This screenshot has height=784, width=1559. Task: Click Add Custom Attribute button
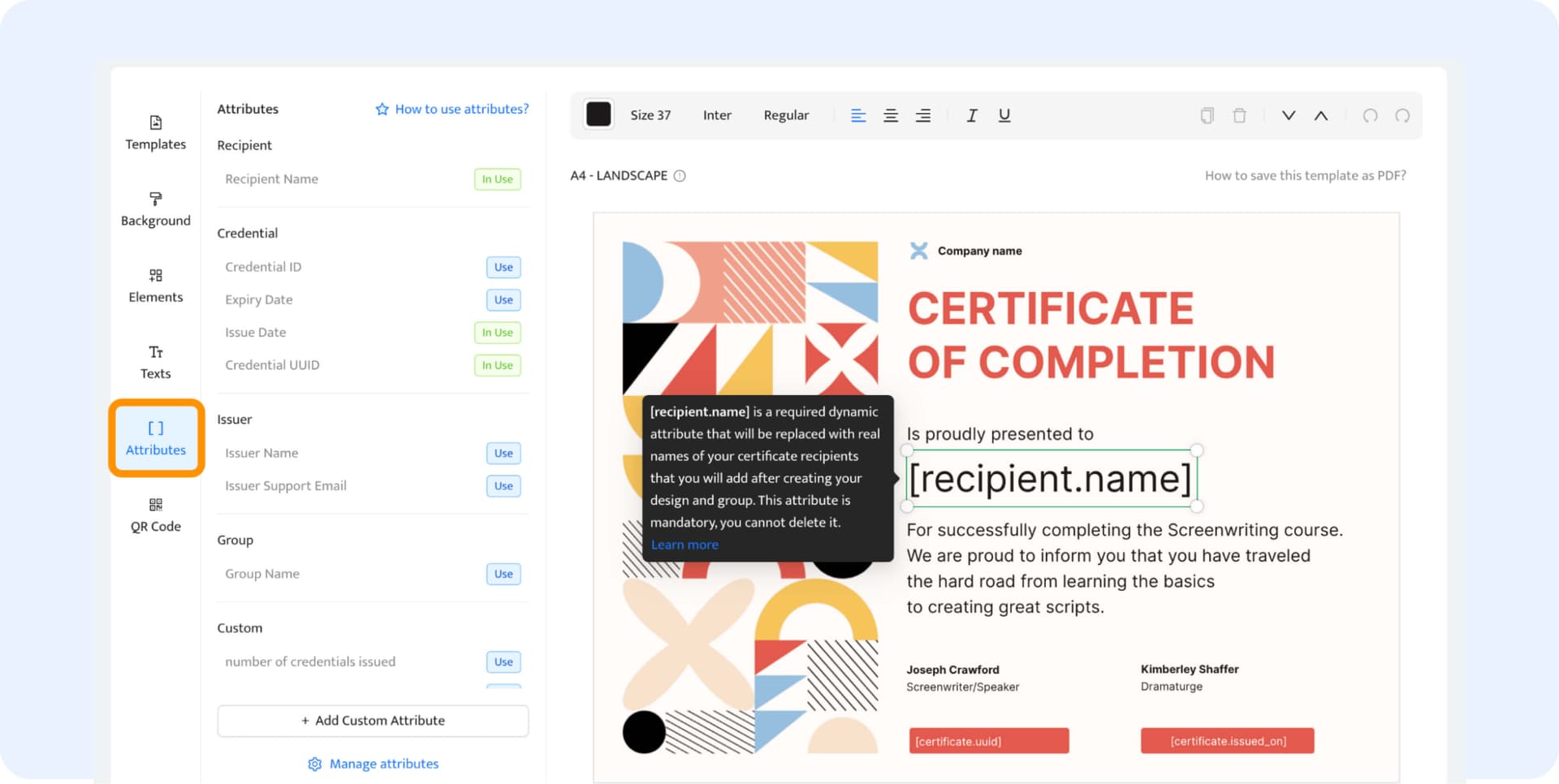pyautogui.click(x=373, y=721)
